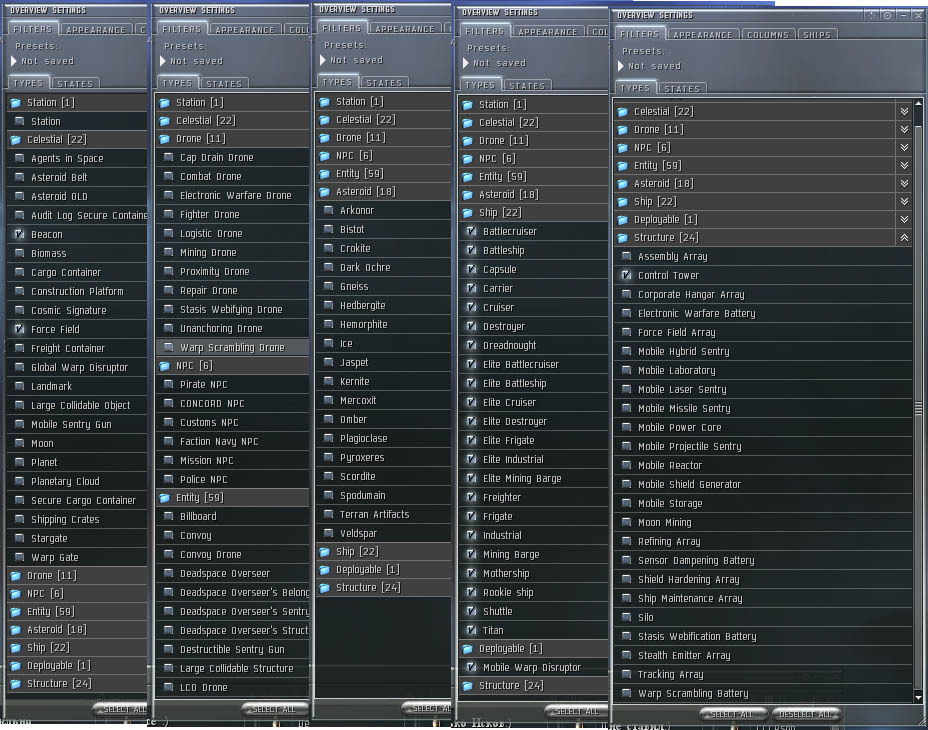Viewport: 928px width, 730px height.
Task: Open Appearance tab beside the Columns tab
Action: click(703, 35)
